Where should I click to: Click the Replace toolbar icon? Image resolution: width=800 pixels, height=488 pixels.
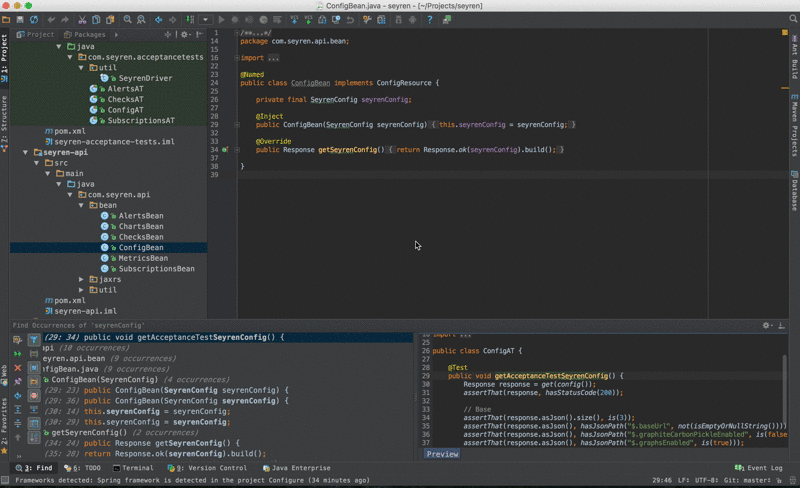pyautogui.click(x=141, y=20)
